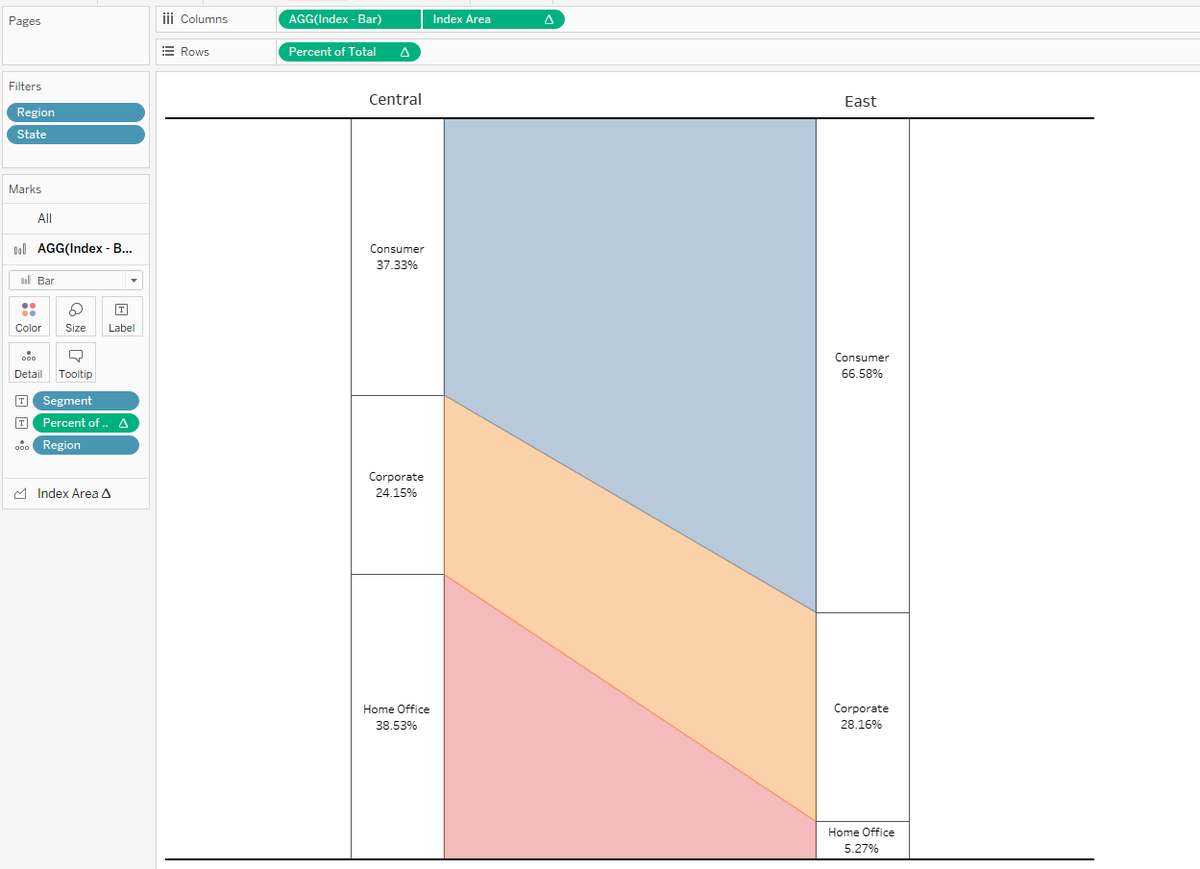Click the State filter pill
Image resolution: width=1200 pixels, height=869 pixels.
[x=76, y=135]
